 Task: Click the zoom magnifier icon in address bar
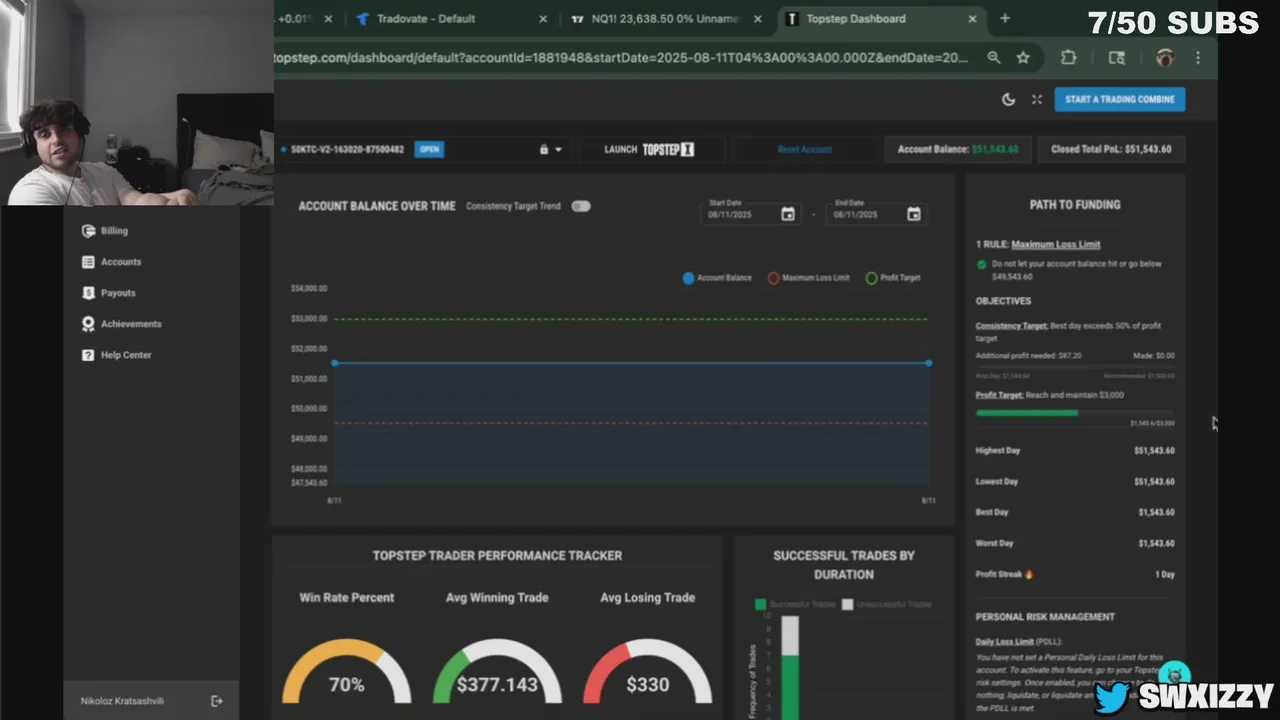coord(993,58)
